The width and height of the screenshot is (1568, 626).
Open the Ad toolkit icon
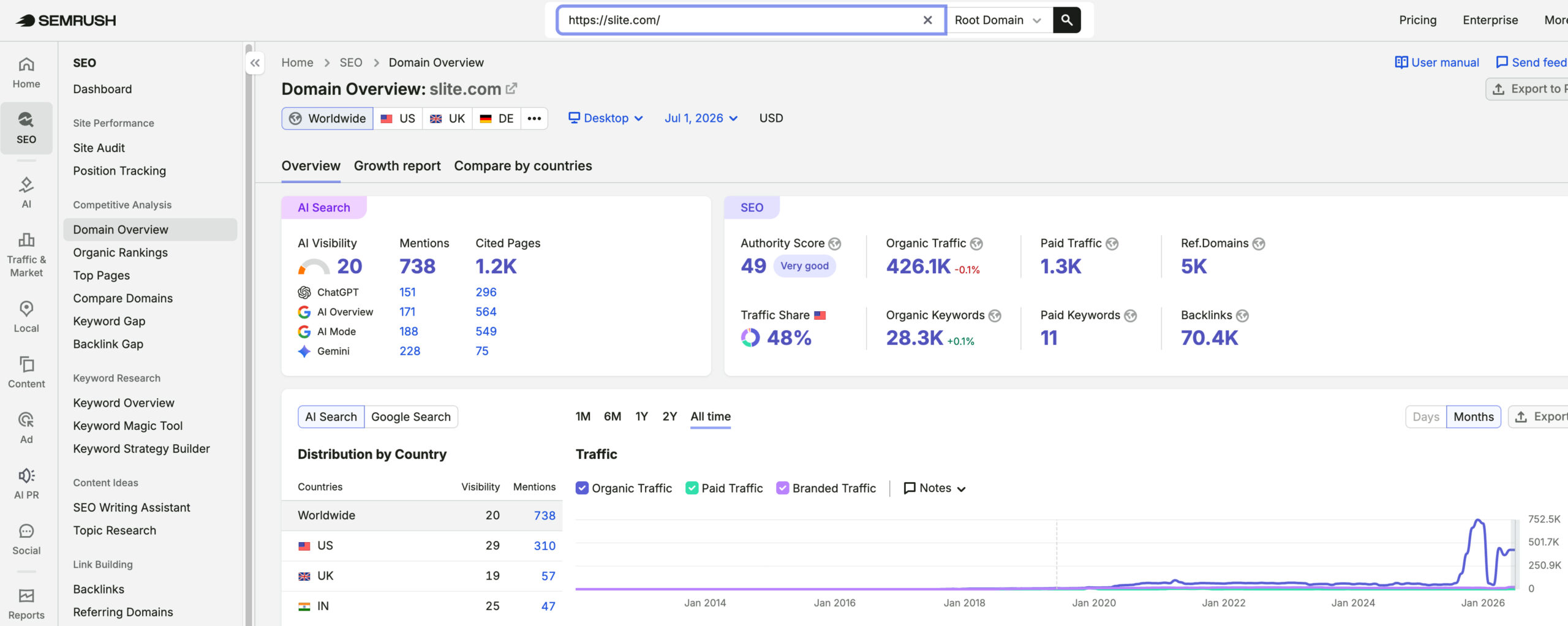(x=26, y=428)
